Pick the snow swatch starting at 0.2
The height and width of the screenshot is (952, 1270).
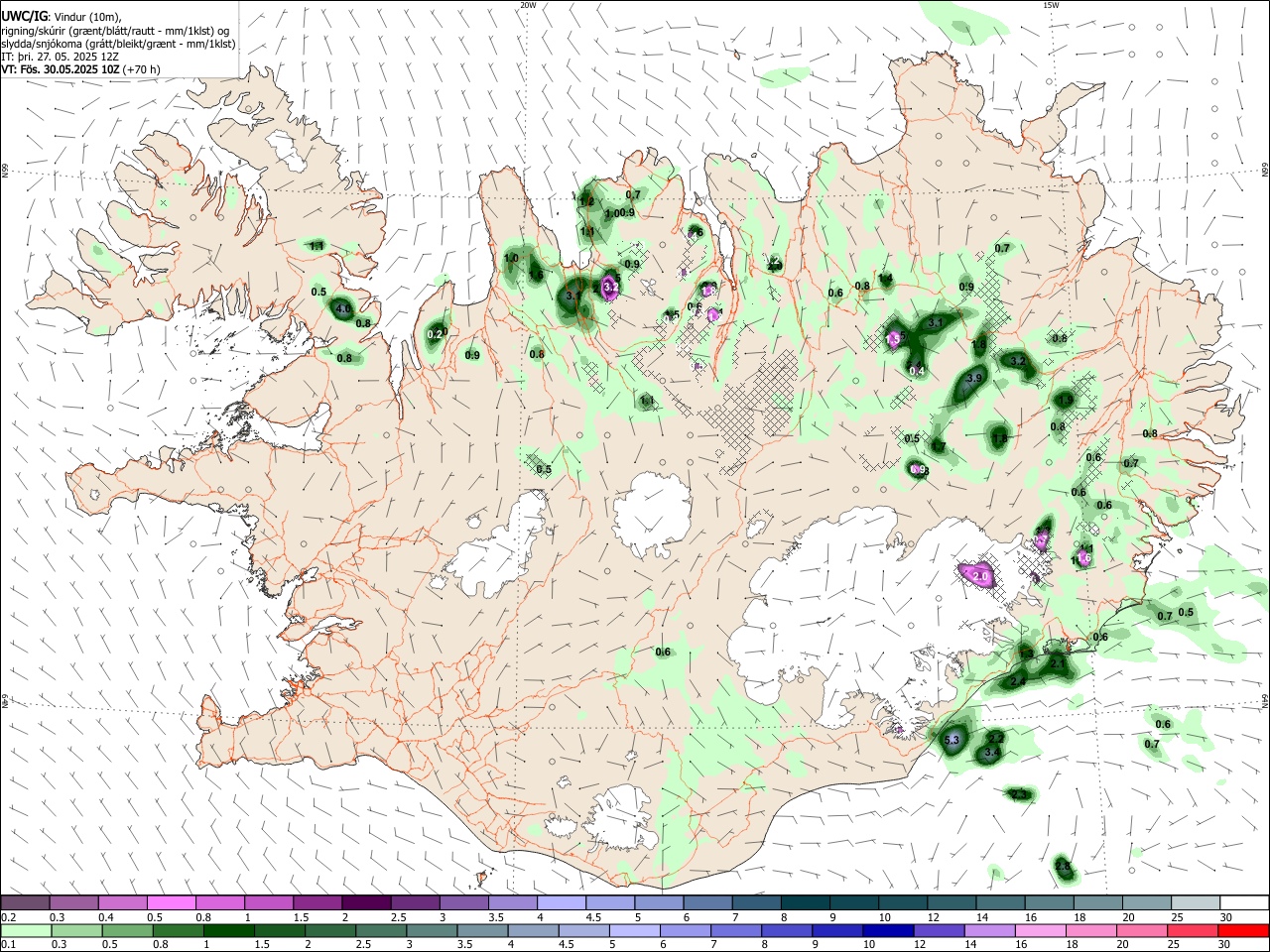(x=25, y=903)
